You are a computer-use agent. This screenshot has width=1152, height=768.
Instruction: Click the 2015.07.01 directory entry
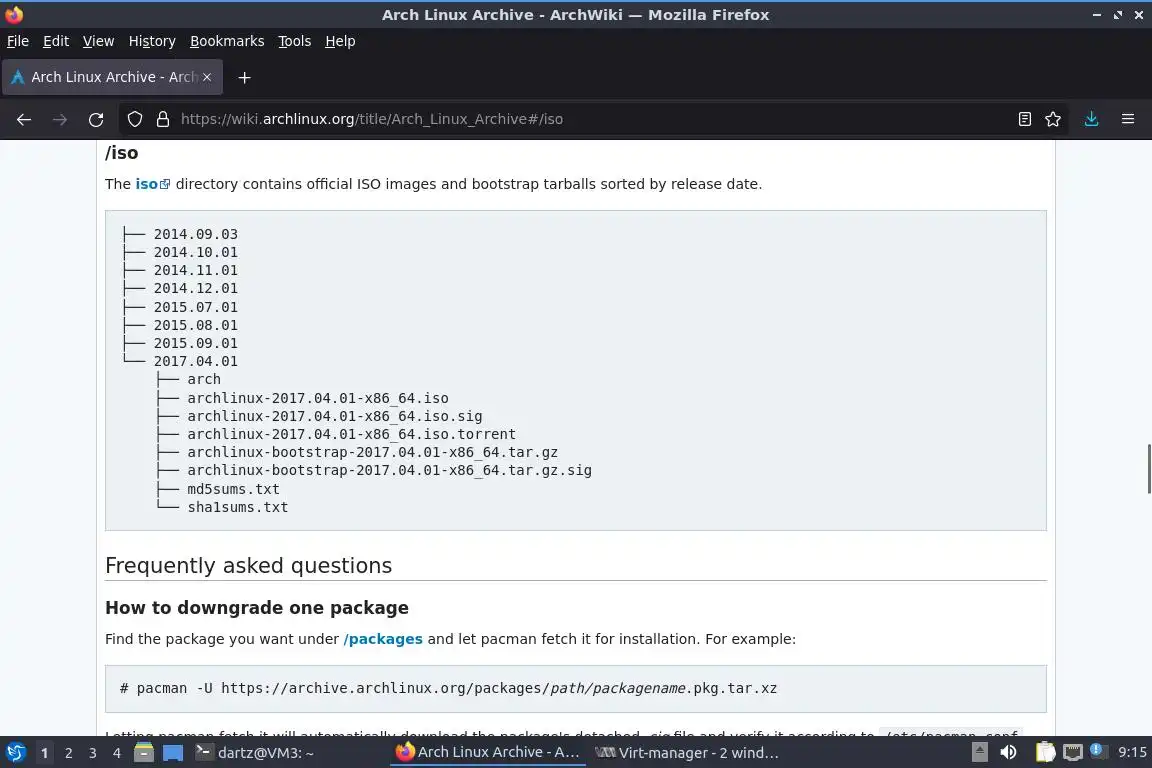pyautogui.click(x=195, y=307)
